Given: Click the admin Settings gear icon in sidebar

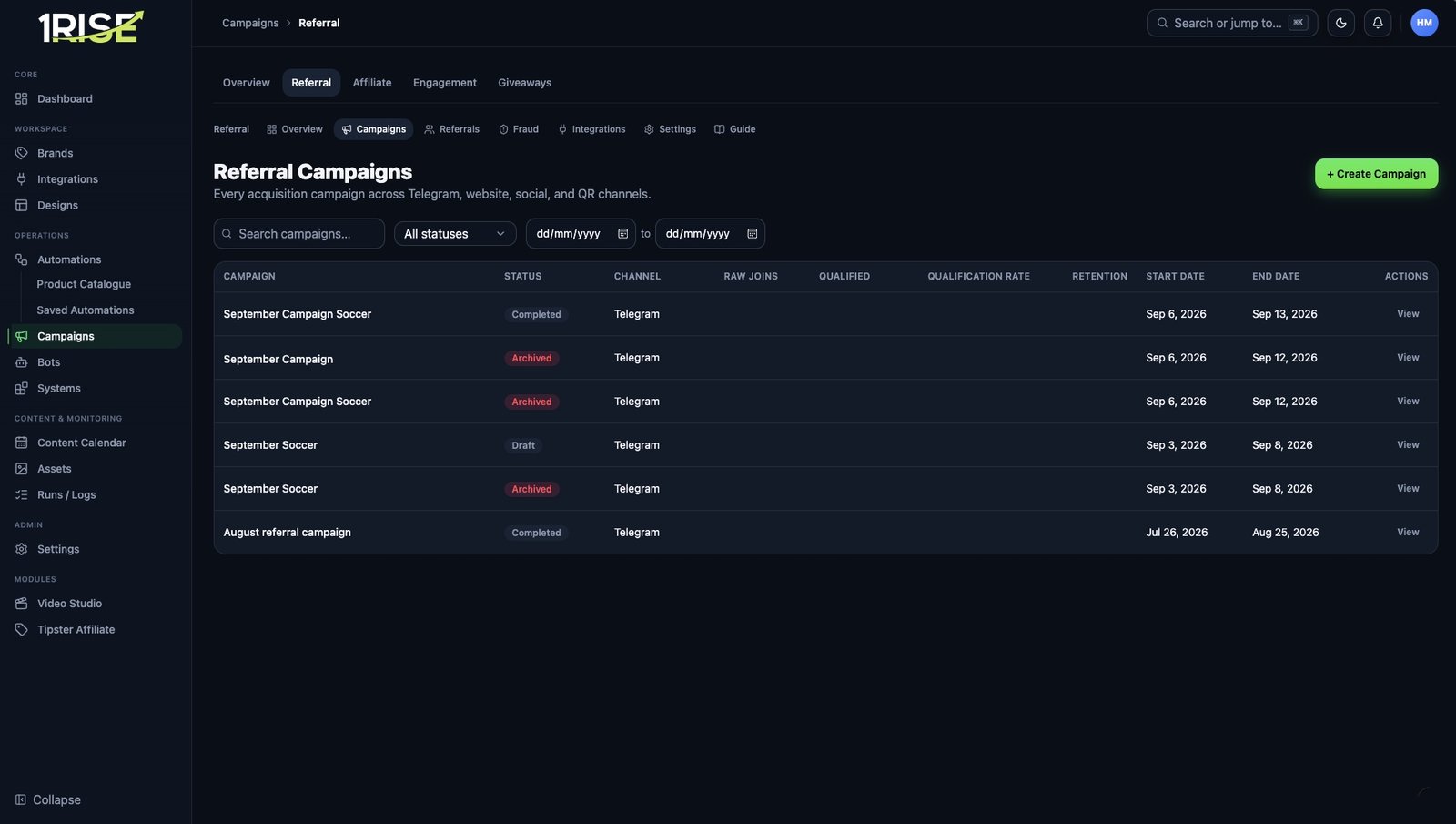Looking at the screenshot, I should point(22,549).
